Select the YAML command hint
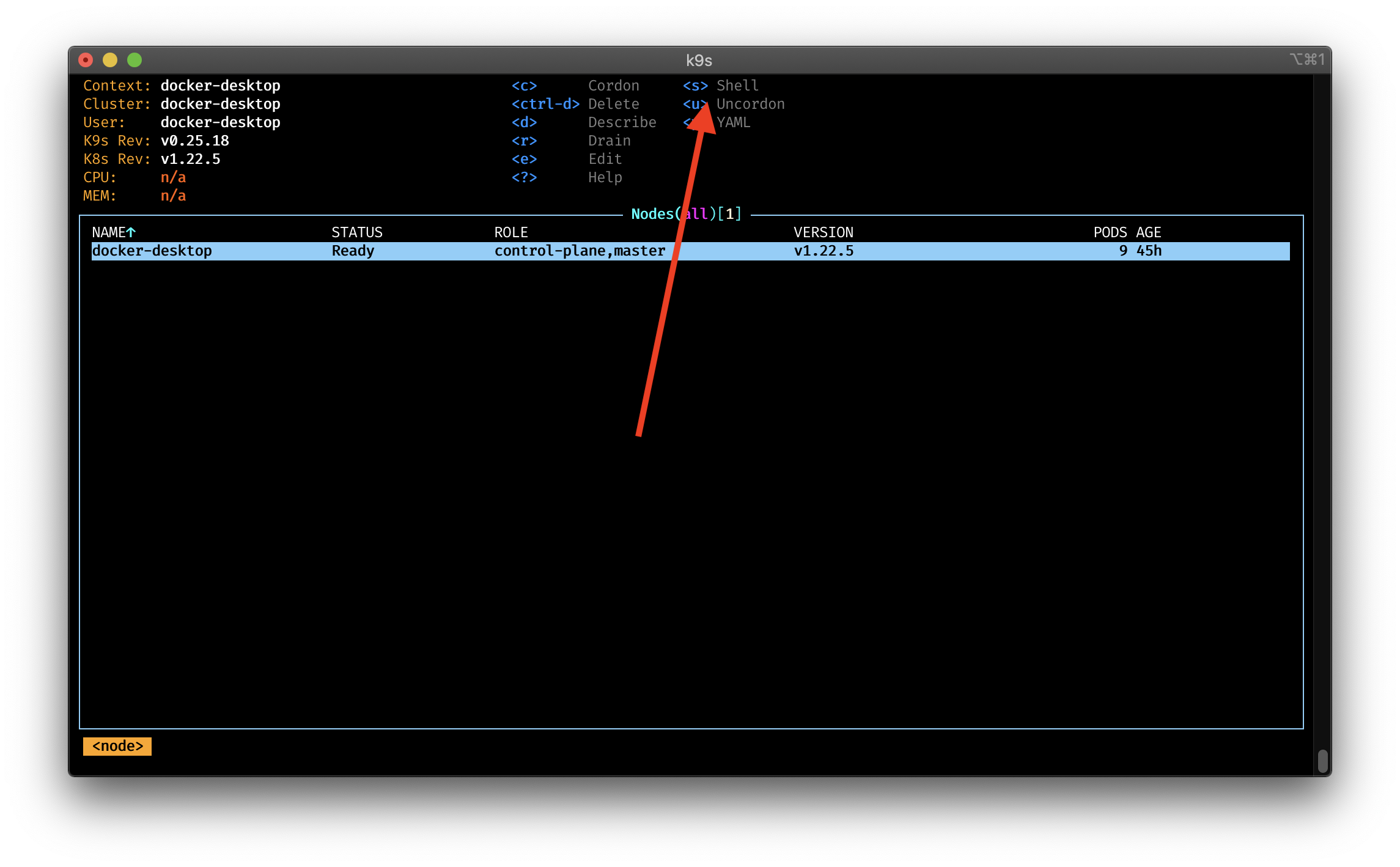The height and width of the screenshot is (867, 1400). (734, 122)
